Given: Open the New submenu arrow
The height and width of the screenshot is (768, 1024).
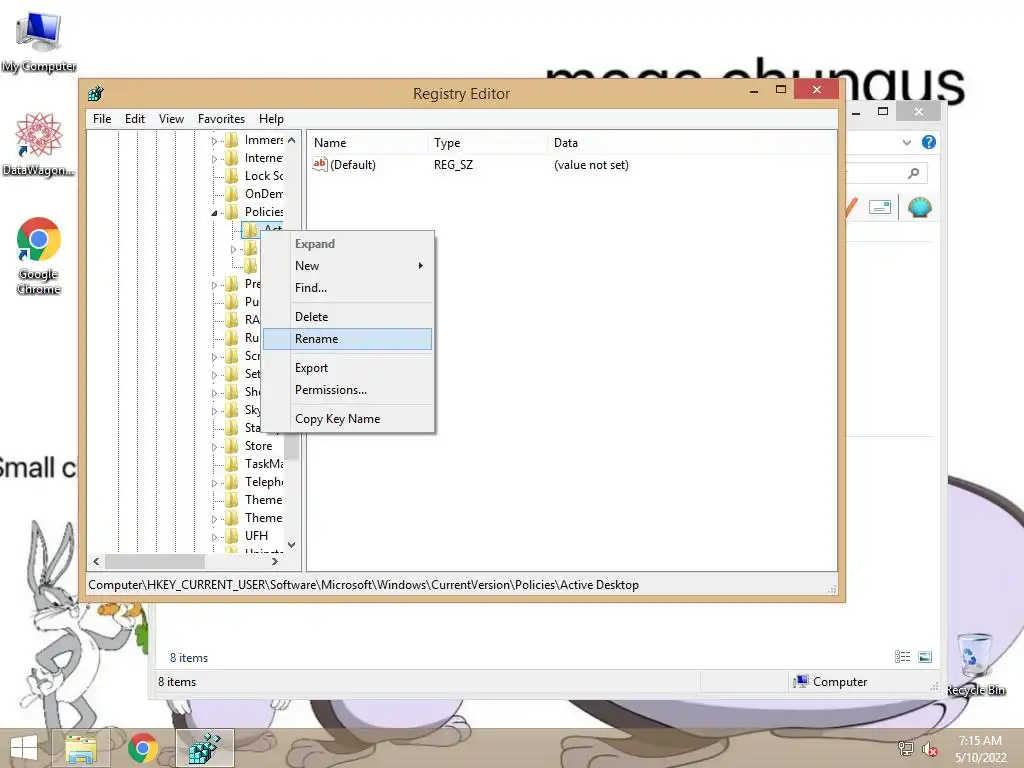Looking at the screenshot, I should [x=421, y=266].
